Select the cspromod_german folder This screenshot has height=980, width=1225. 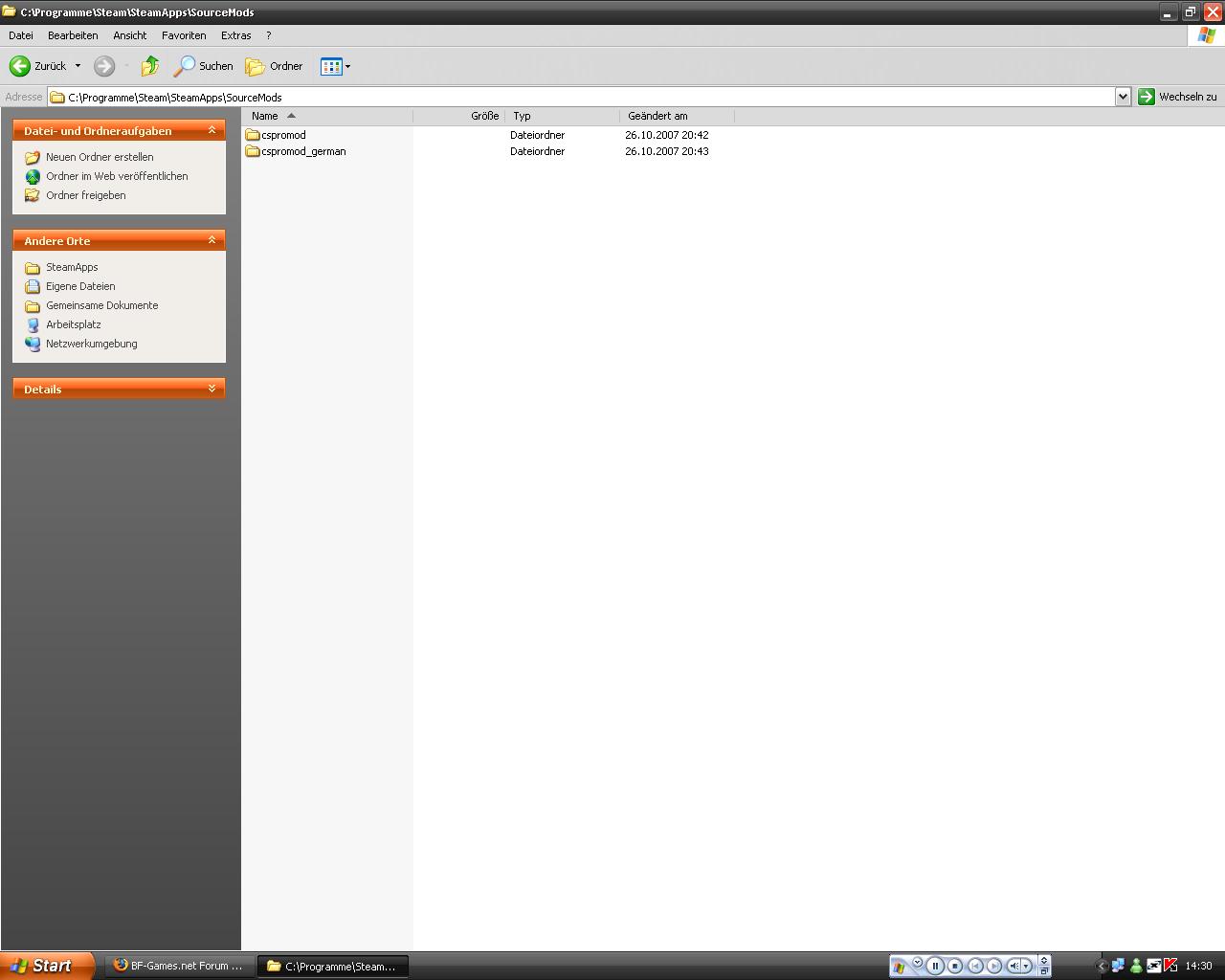point(296,151)
